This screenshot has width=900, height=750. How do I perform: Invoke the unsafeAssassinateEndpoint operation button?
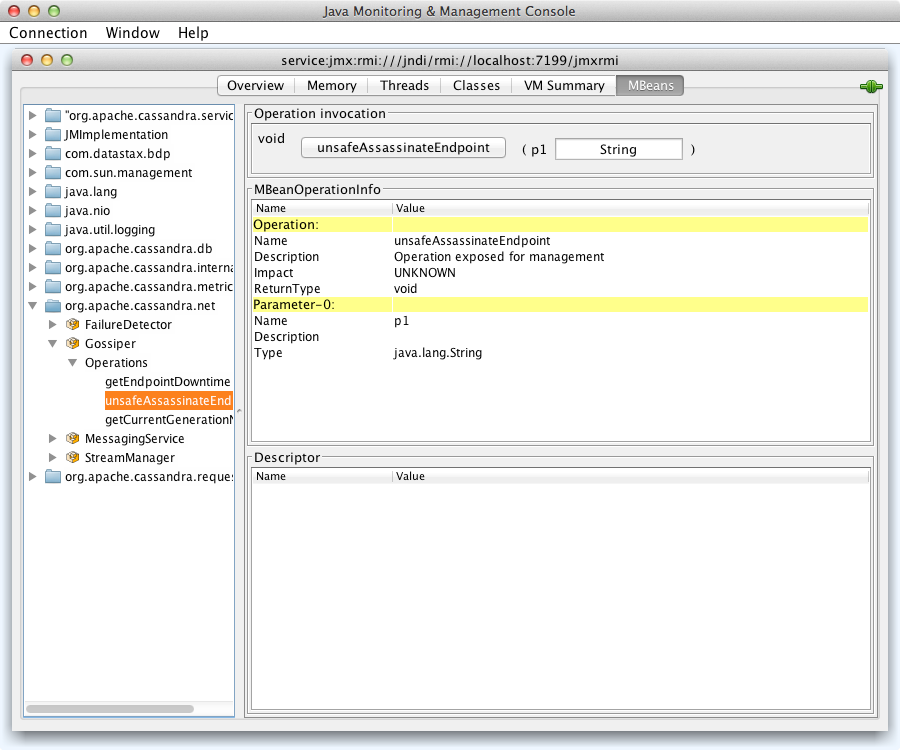tap(403, 148)
